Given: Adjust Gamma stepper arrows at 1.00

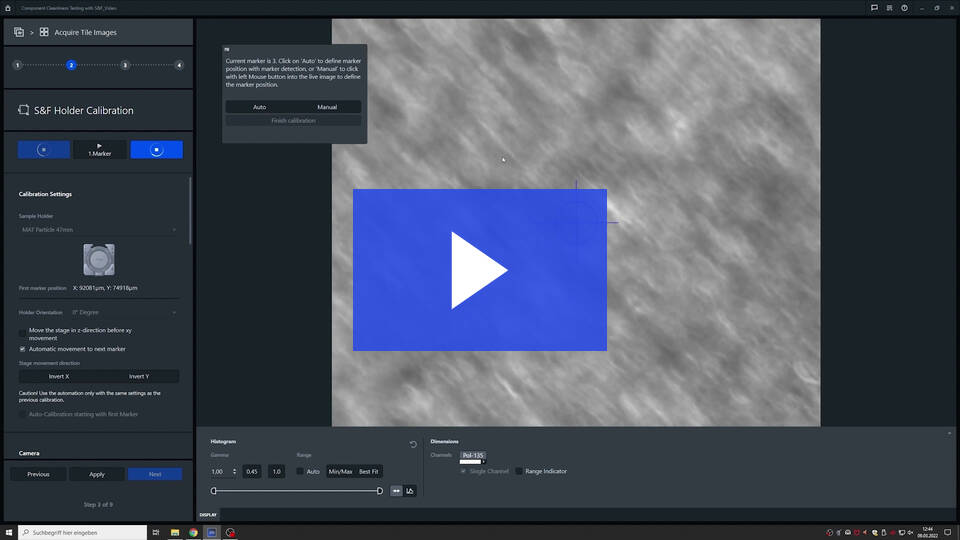Looking at the screenshot, I should [x=234, y=471].
